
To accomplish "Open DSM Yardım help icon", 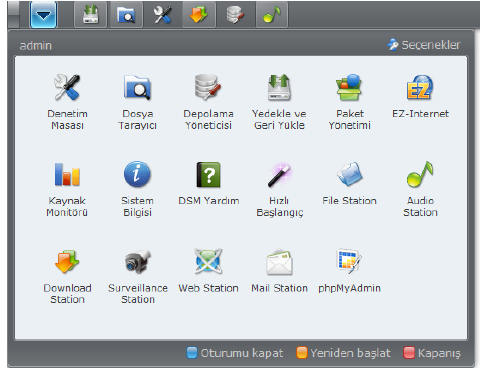I will (x=208, y=174).
